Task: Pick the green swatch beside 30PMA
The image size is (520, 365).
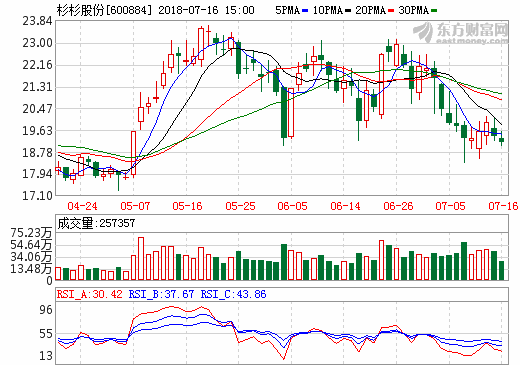Action: pos(434,11)
